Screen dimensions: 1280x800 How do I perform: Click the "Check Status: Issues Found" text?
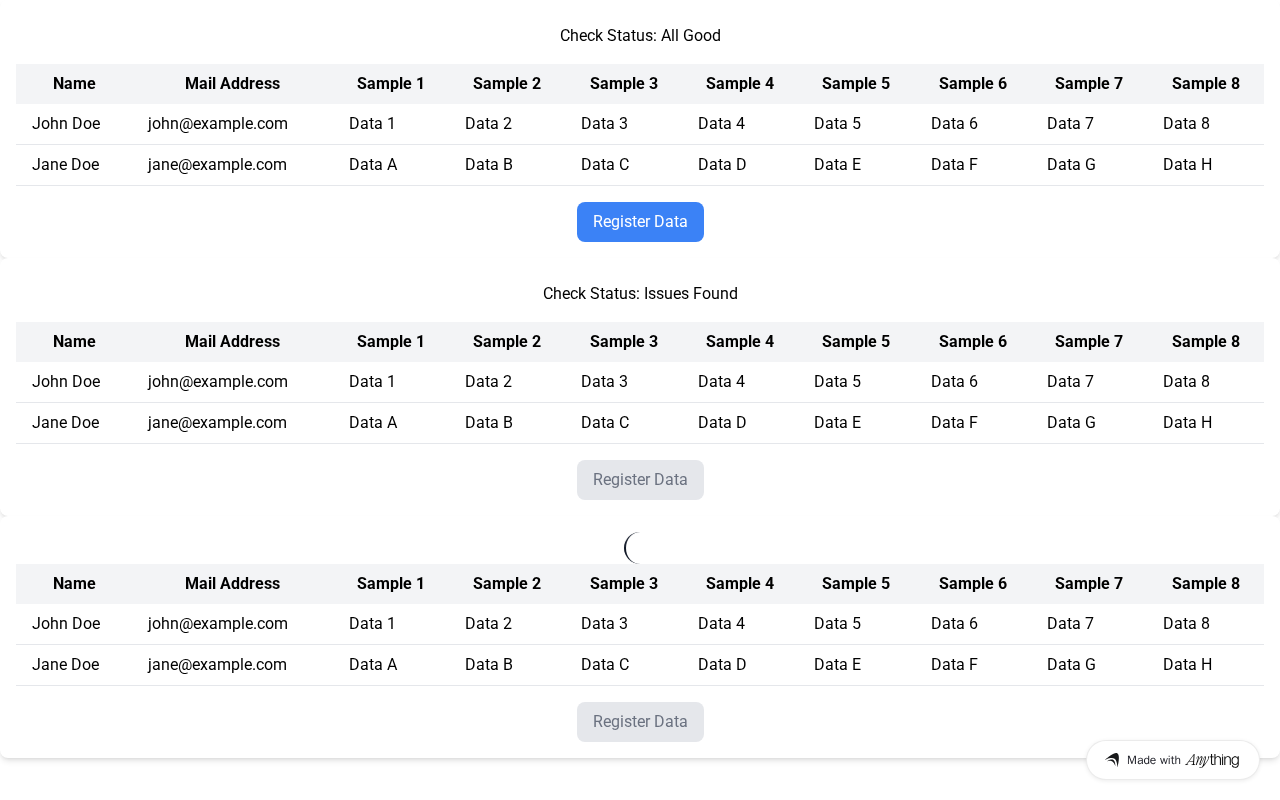click(x=640, y=294)
